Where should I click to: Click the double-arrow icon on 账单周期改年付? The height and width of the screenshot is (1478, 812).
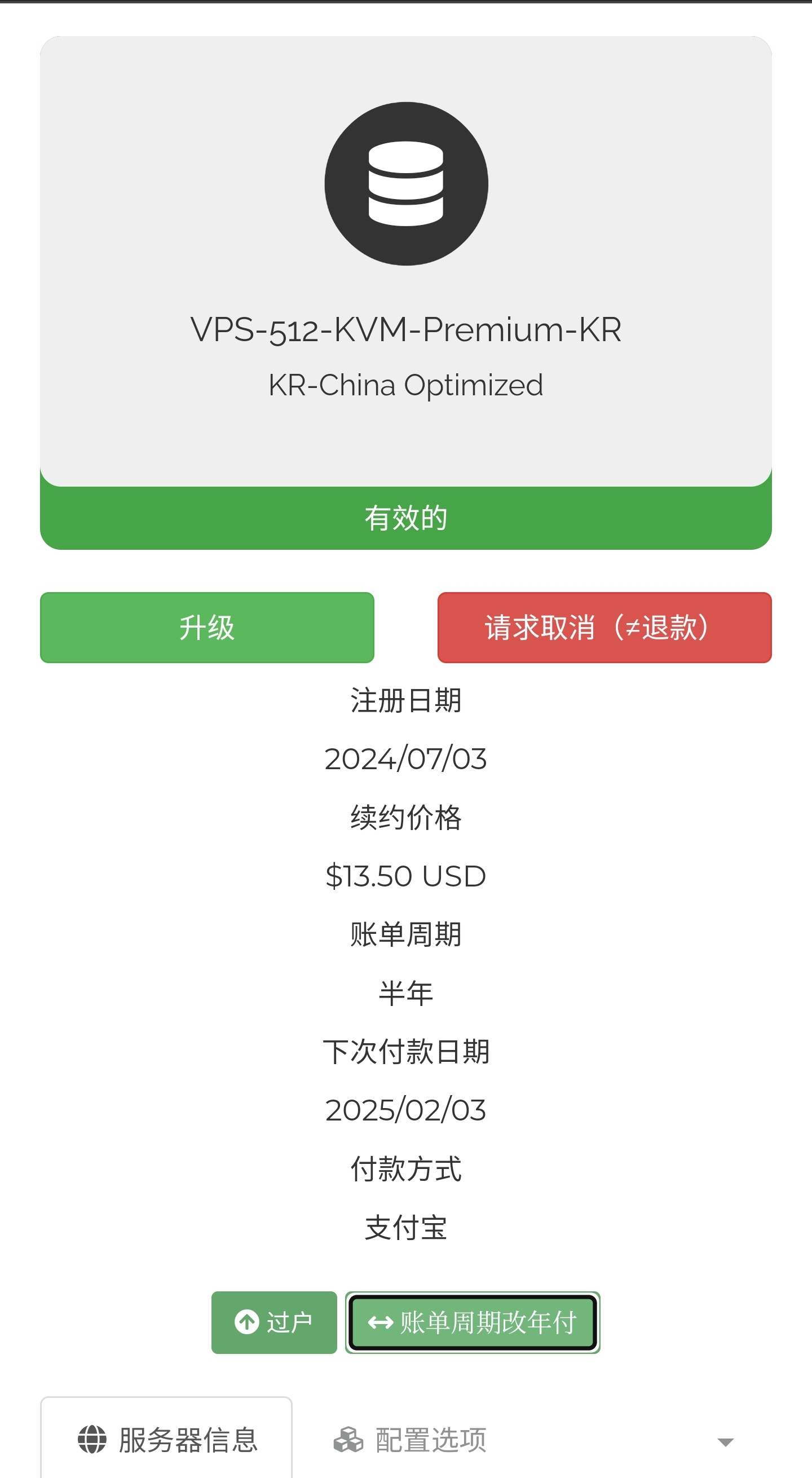click(x=379, y=1323)
